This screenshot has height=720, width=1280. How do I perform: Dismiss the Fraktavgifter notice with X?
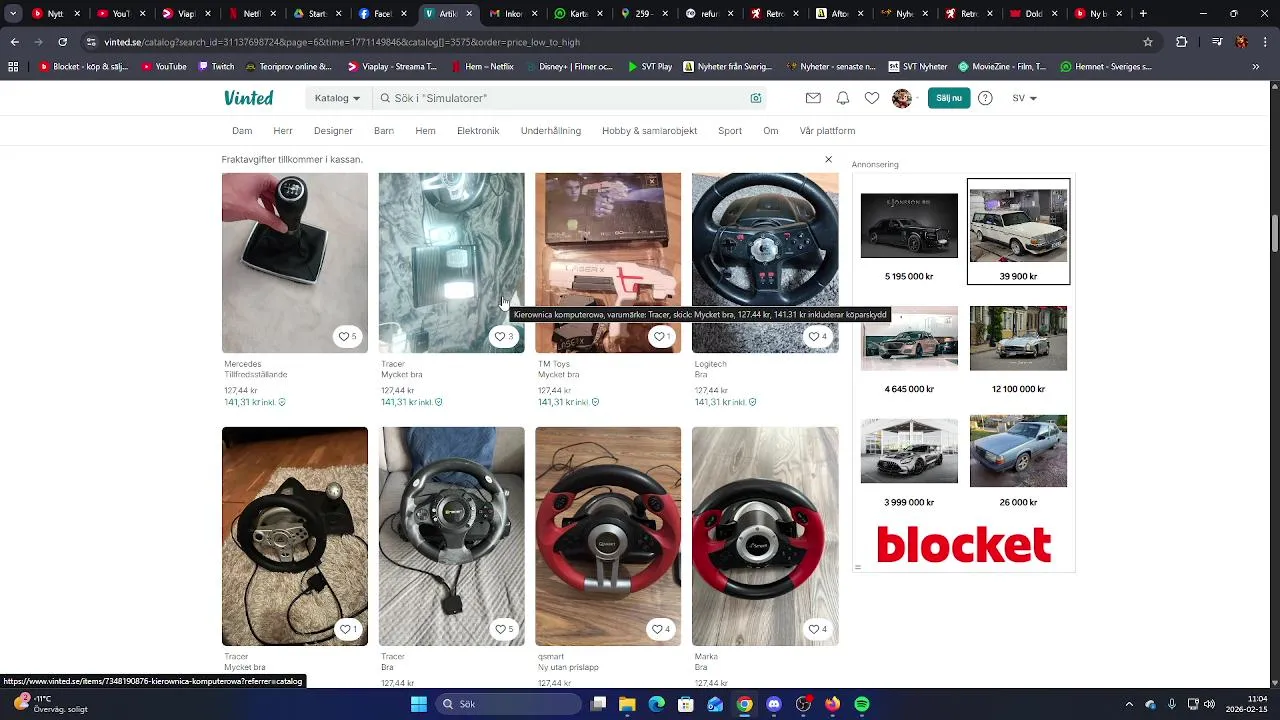tap(828, 160)
